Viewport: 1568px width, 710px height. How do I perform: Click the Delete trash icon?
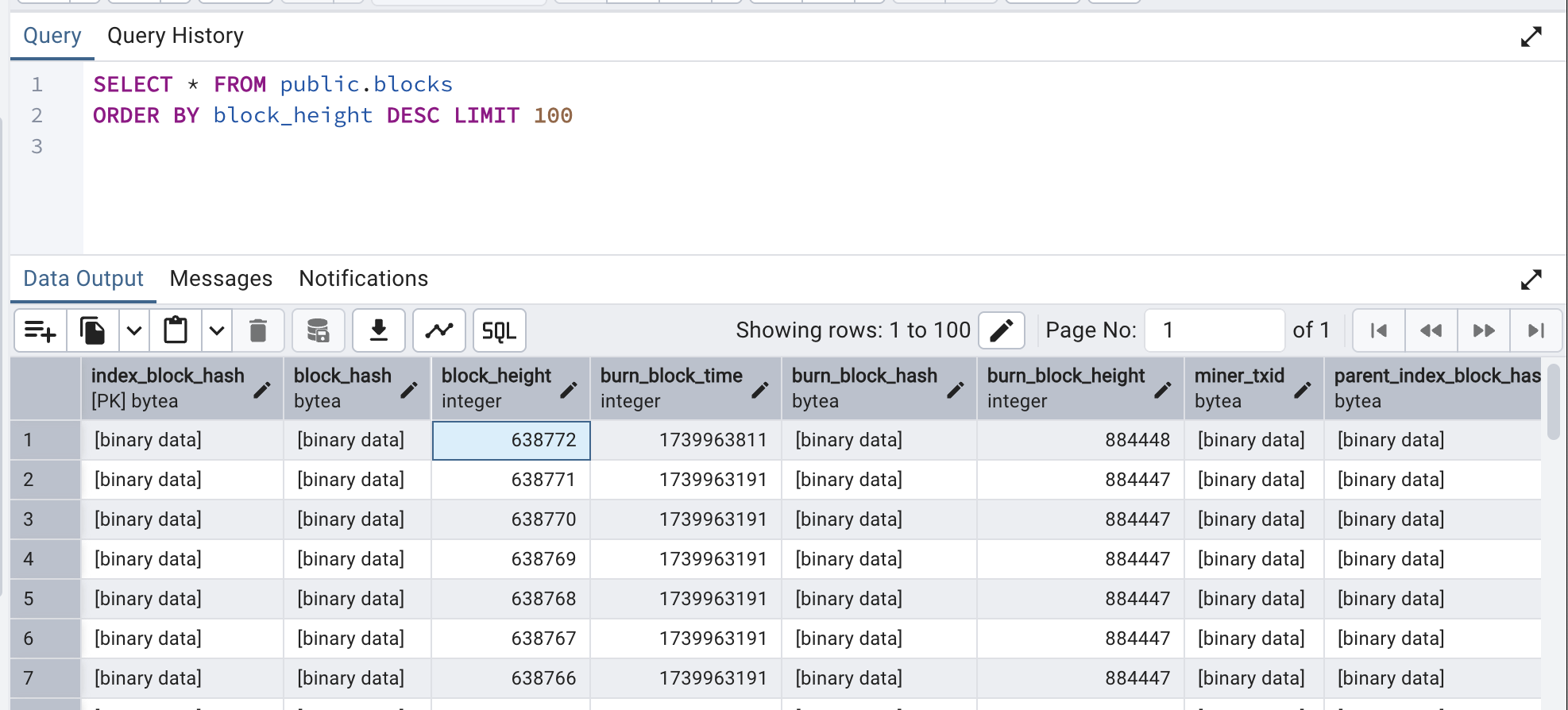[x=258, y=330]
